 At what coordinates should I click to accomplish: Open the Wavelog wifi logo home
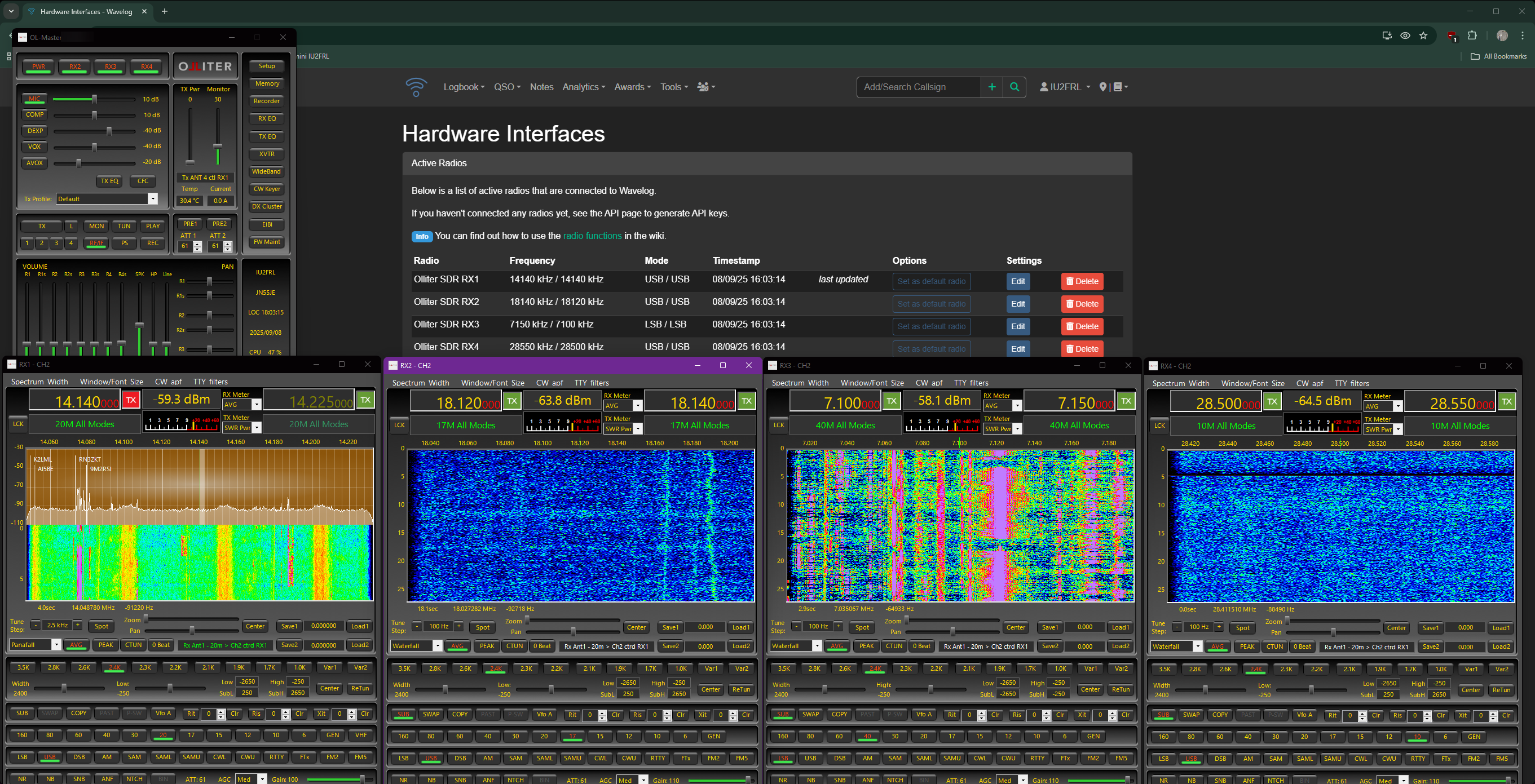[416, 87]
